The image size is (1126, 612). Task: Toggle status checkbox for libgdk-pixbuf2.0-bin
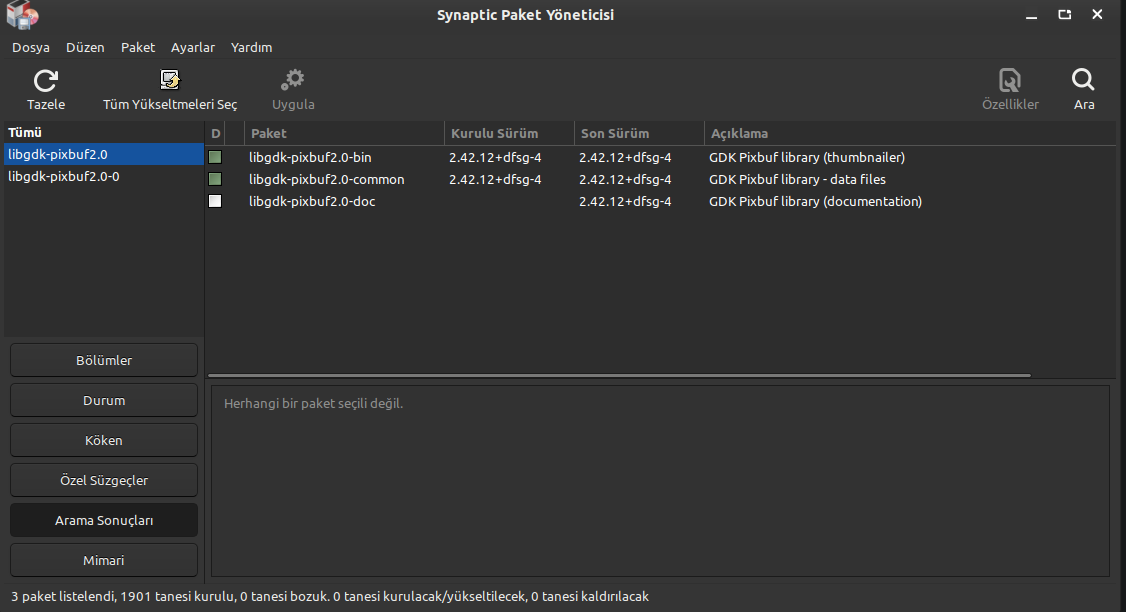[x=215, y=157]
